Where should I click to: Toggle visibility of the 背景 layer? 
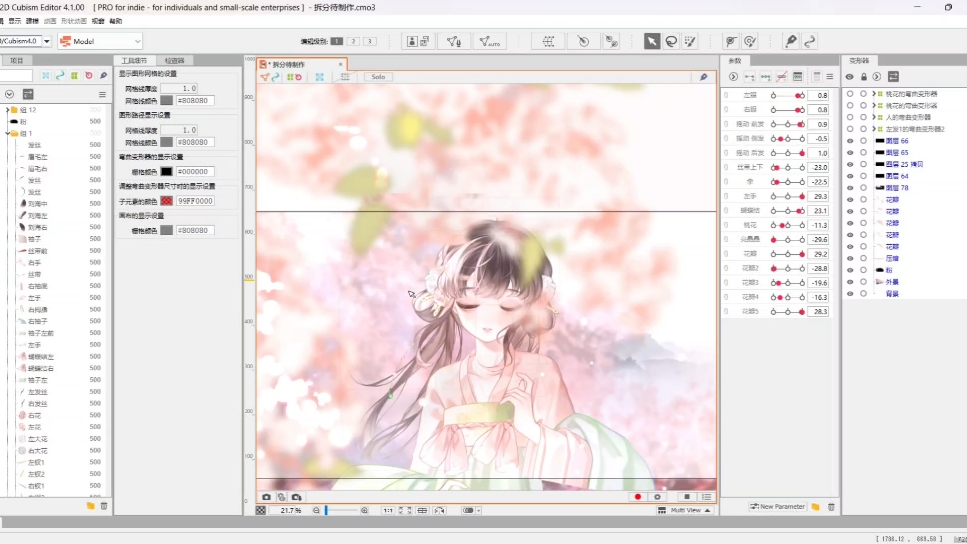coord(850,294)
